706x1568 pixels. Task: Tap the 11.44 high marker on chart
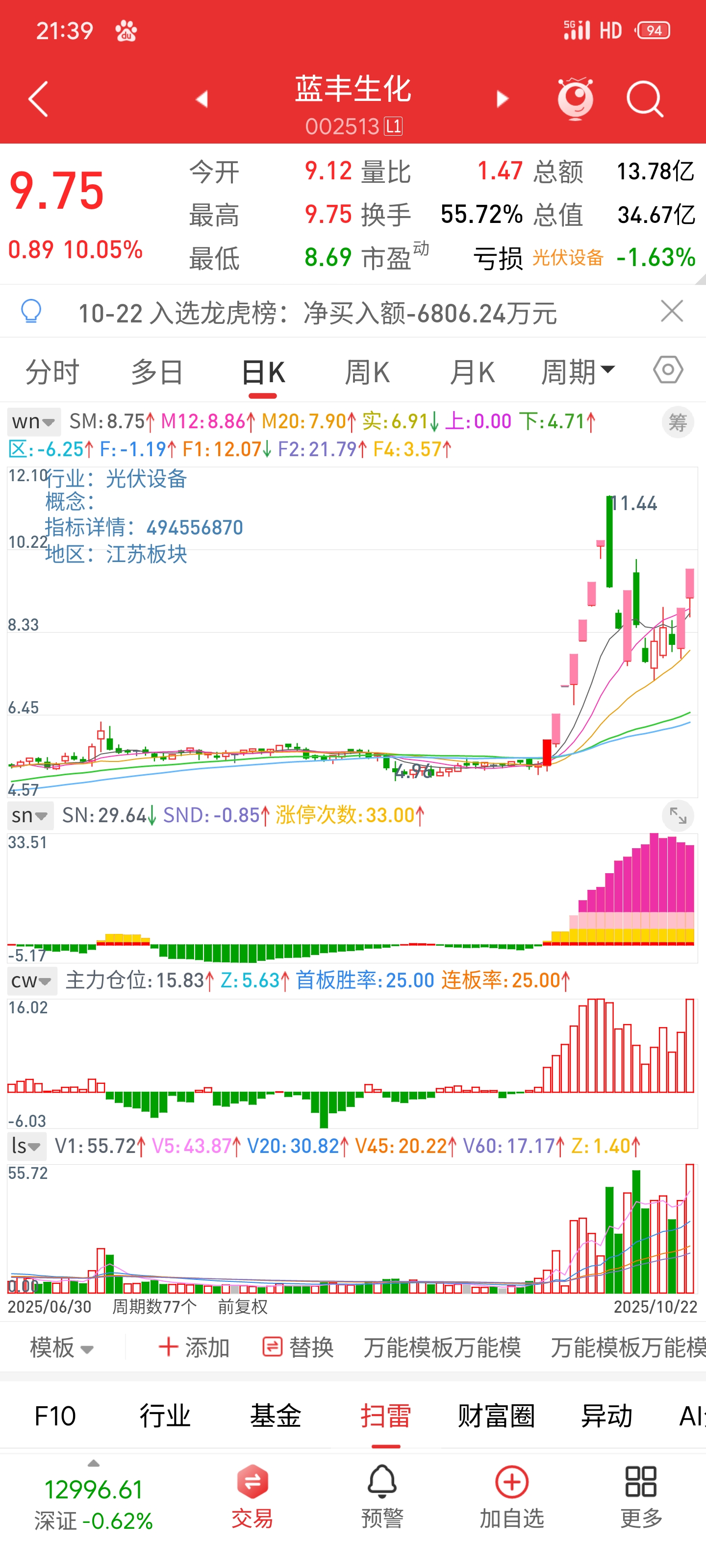(x=634, y=503)
